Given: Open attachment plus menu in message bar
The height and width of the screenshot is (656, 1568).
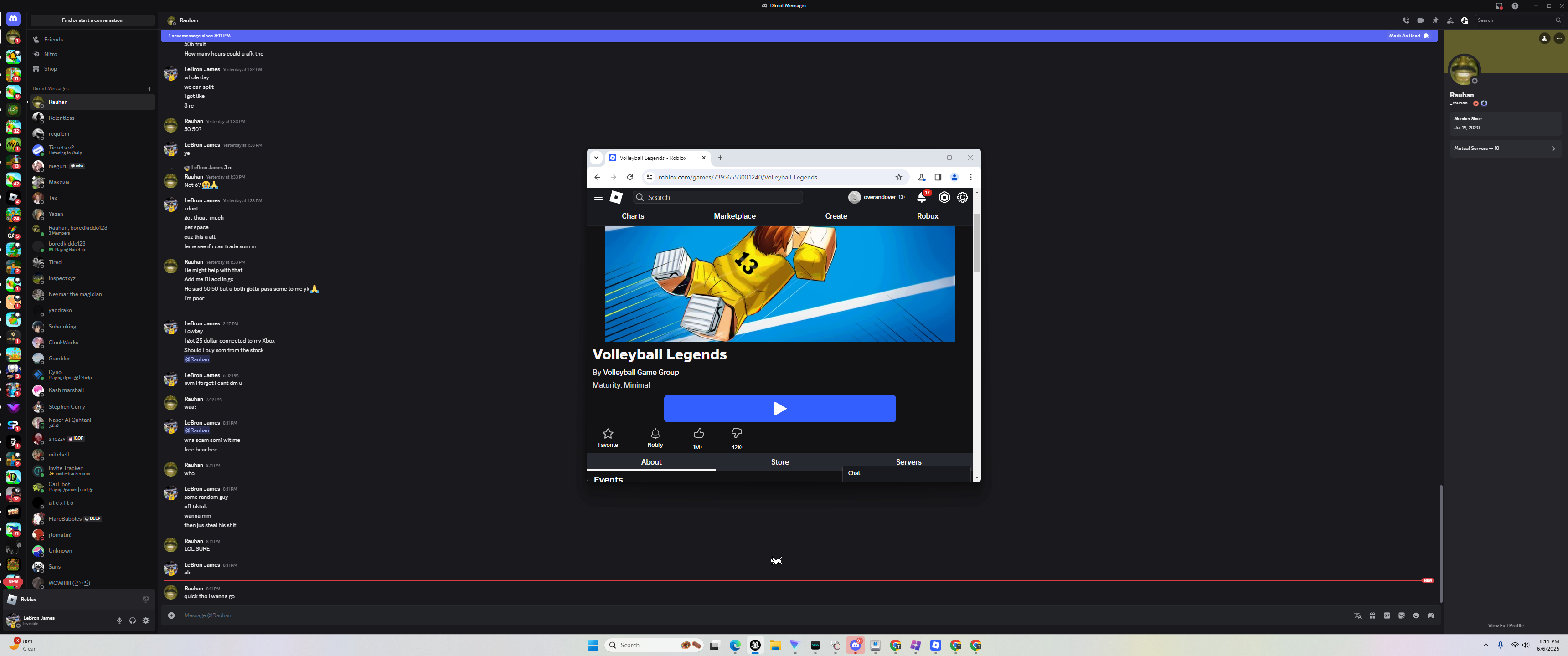Looking at the screenshot, I should click(x=172, y=616).
